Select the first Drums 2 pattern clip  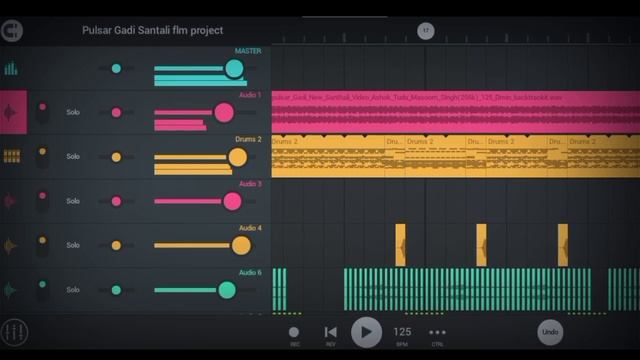click(328, 157)
